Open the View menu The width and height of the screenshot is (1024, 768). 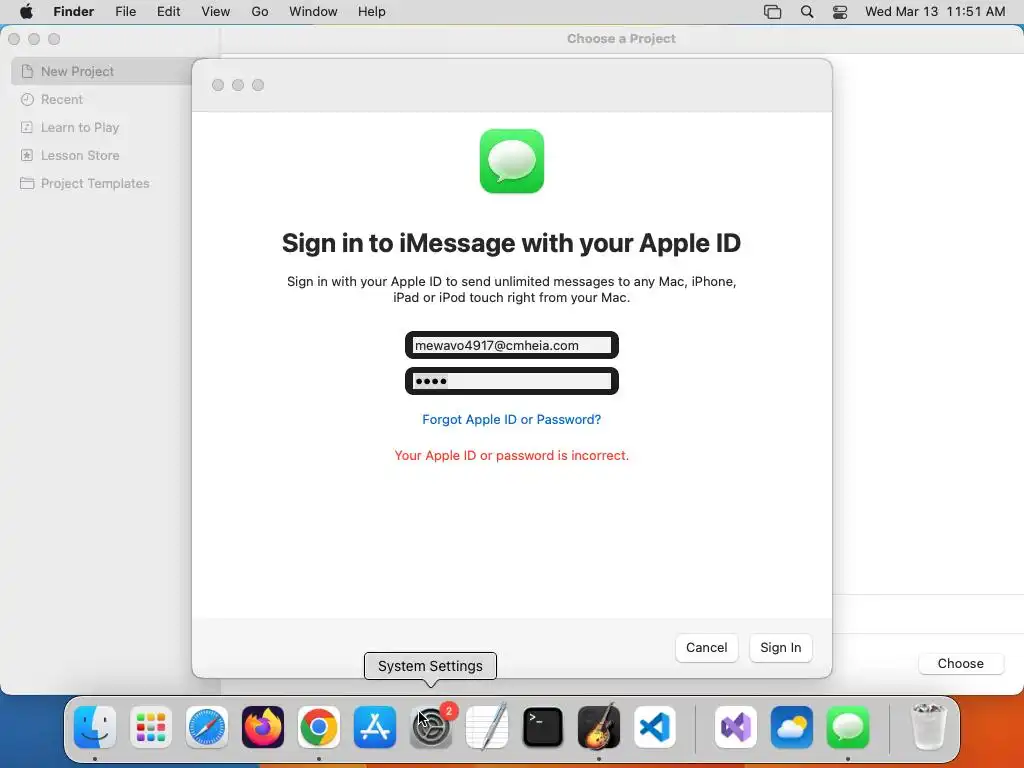click(x=216, y=12)
